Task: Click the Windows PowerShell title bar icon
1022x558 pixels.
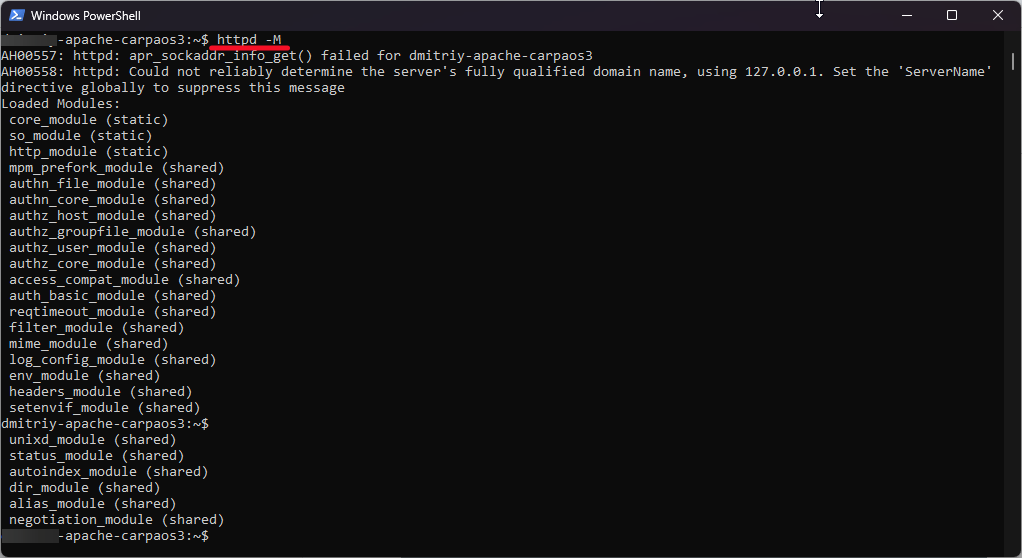Action: point(15,16)
